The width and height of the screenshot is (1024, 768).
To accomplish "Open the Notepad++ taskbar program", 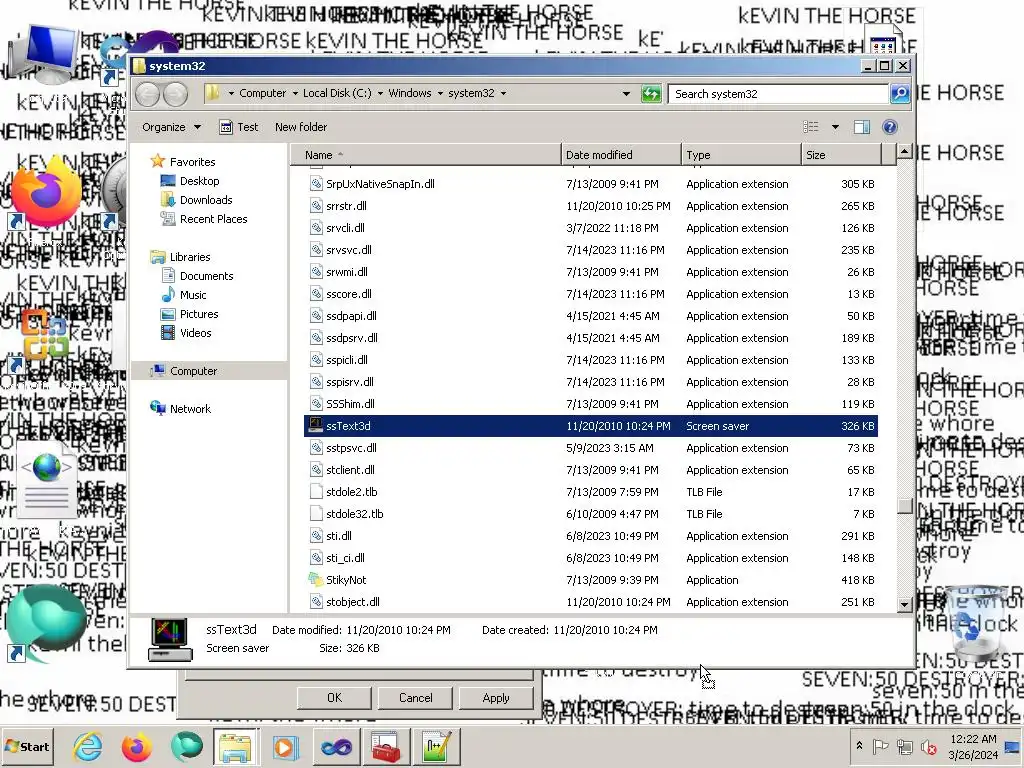I will point(436,746).
